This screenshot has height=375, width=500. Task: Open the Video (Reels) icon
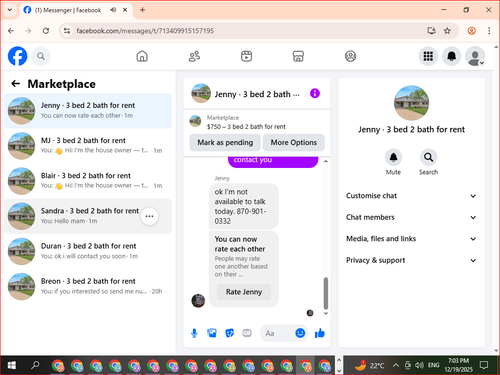click(246, 56)
